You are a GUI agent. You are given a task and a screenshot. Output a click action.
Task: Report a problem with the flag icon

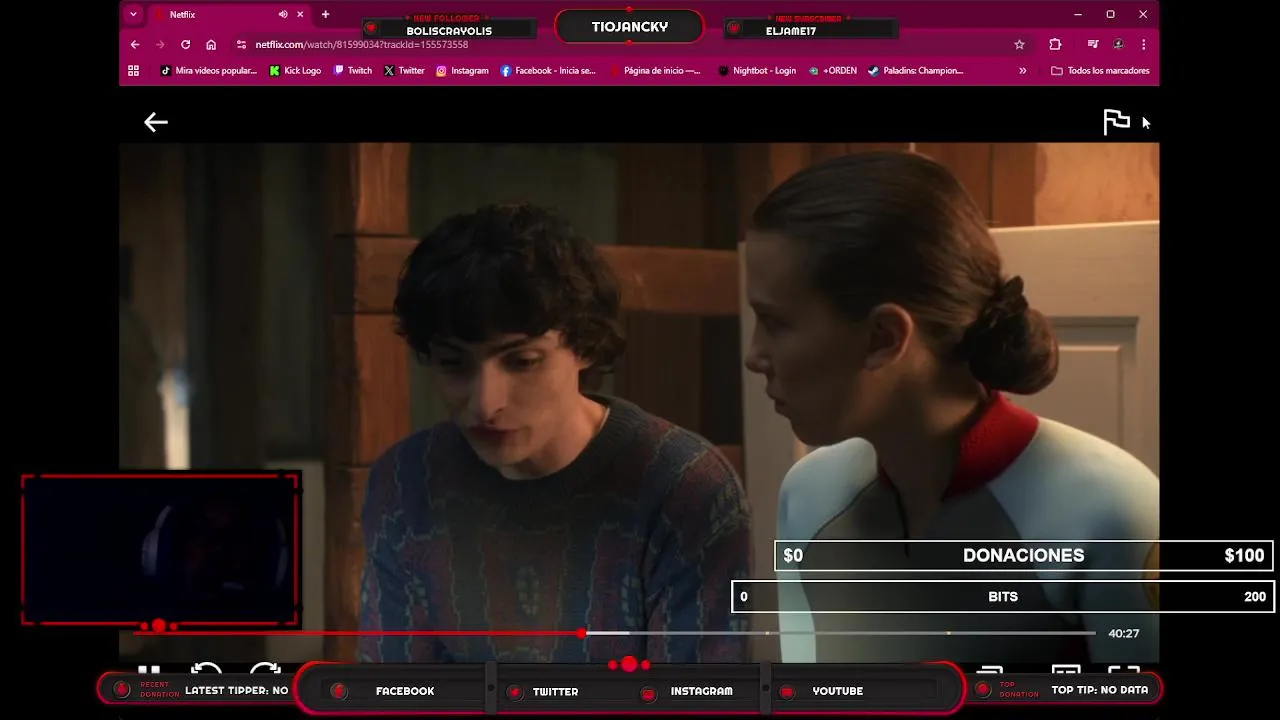tap(1116, 122)
